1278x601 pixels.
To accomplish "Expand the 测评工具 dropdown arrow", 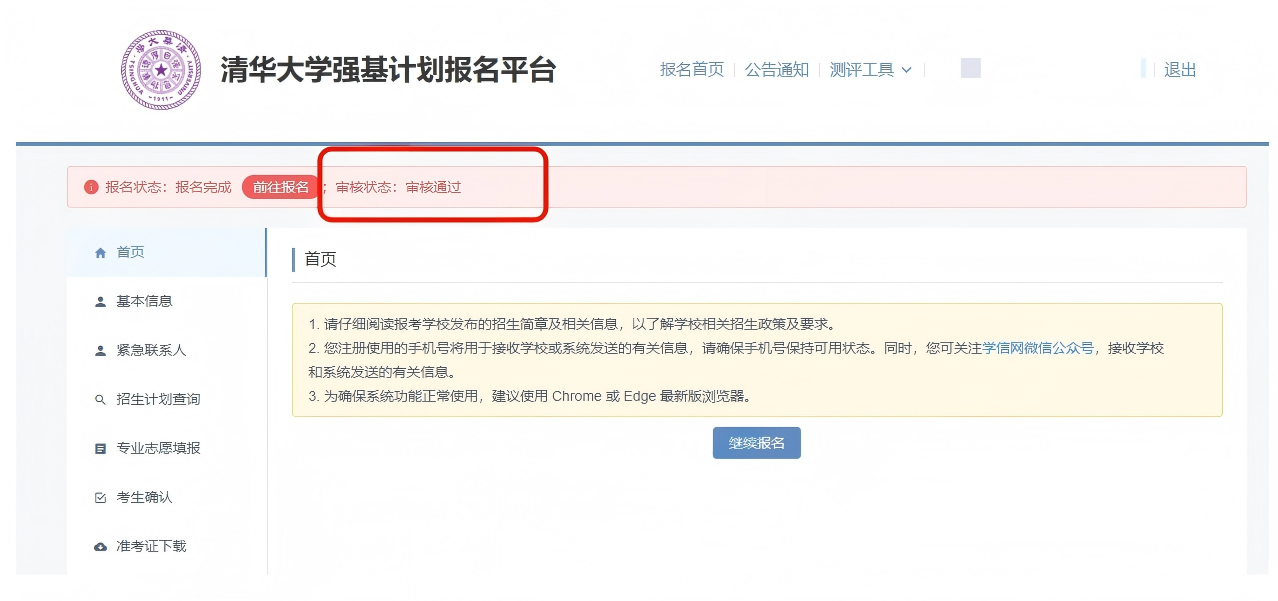I will pyautogui.click(x=907, y=70).
